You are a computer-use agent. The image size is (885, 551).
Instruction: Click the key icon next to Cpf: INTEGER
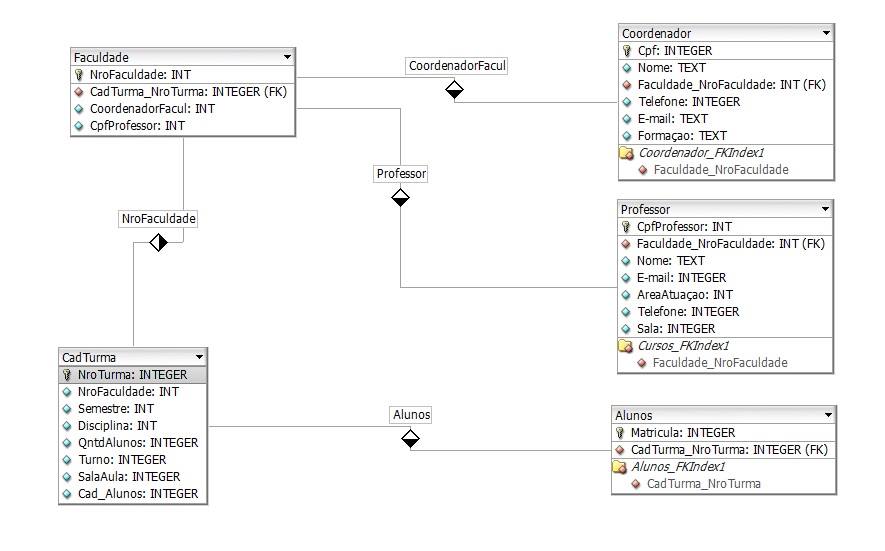[627, 51]
